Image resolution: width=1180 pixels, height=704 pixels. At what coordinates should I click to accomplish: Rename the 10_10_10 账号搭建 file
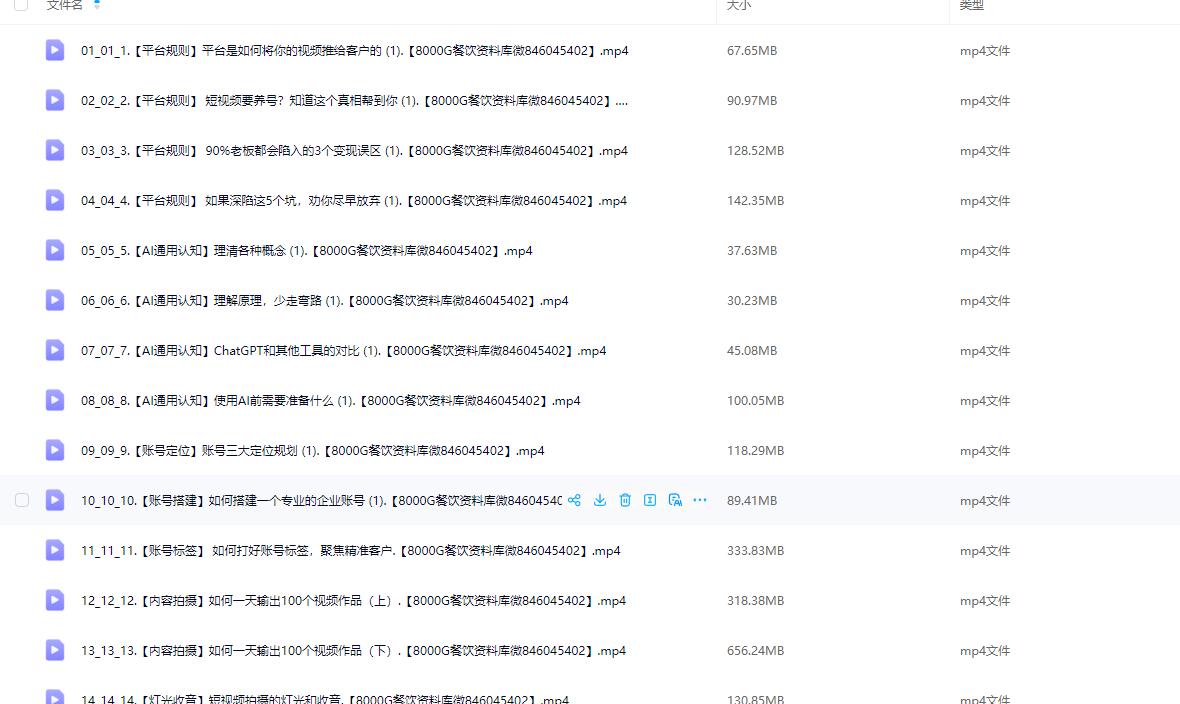(650, 500)
